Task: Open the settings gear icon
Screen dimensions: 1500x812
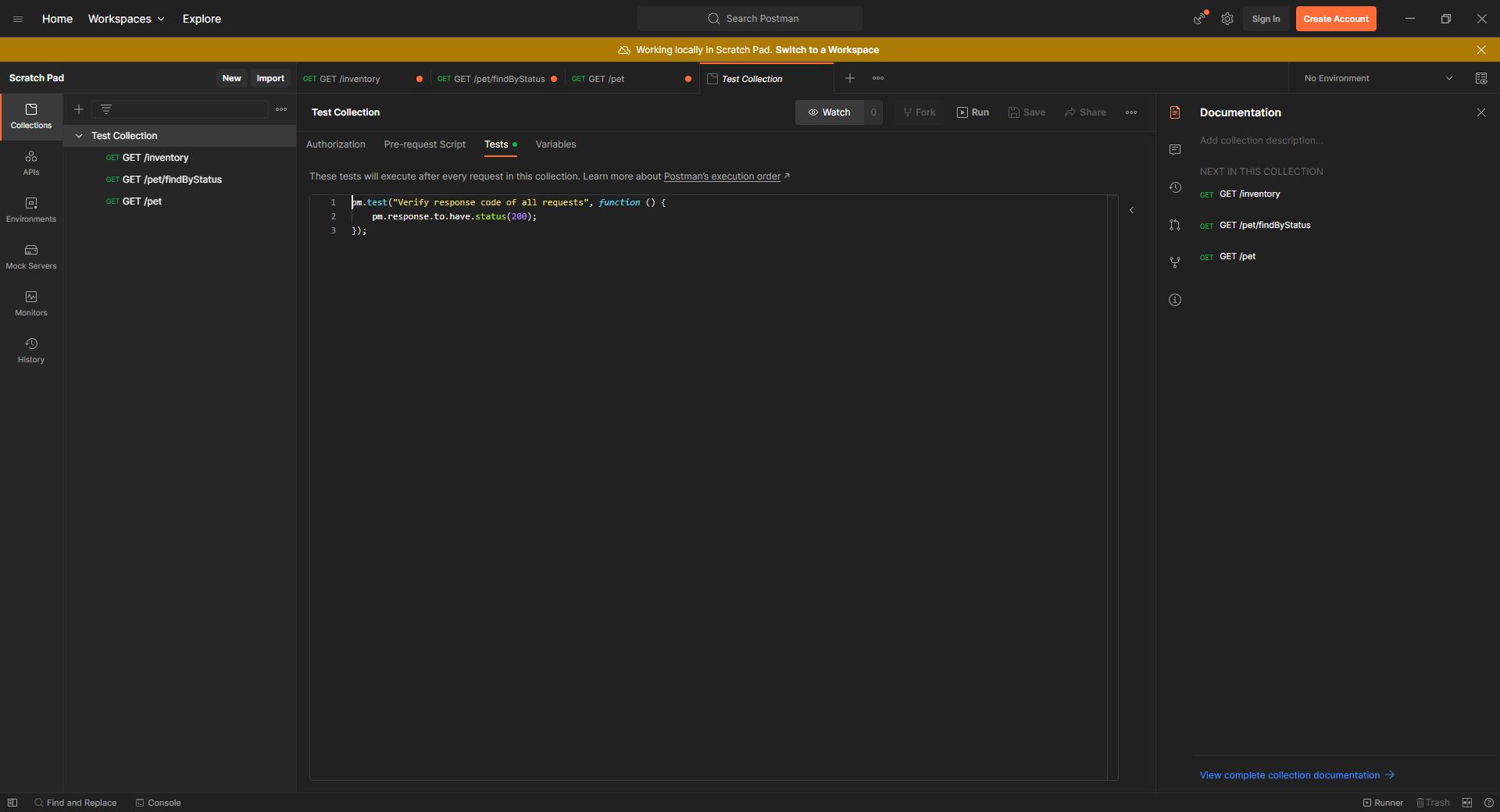Action: 1227,19
